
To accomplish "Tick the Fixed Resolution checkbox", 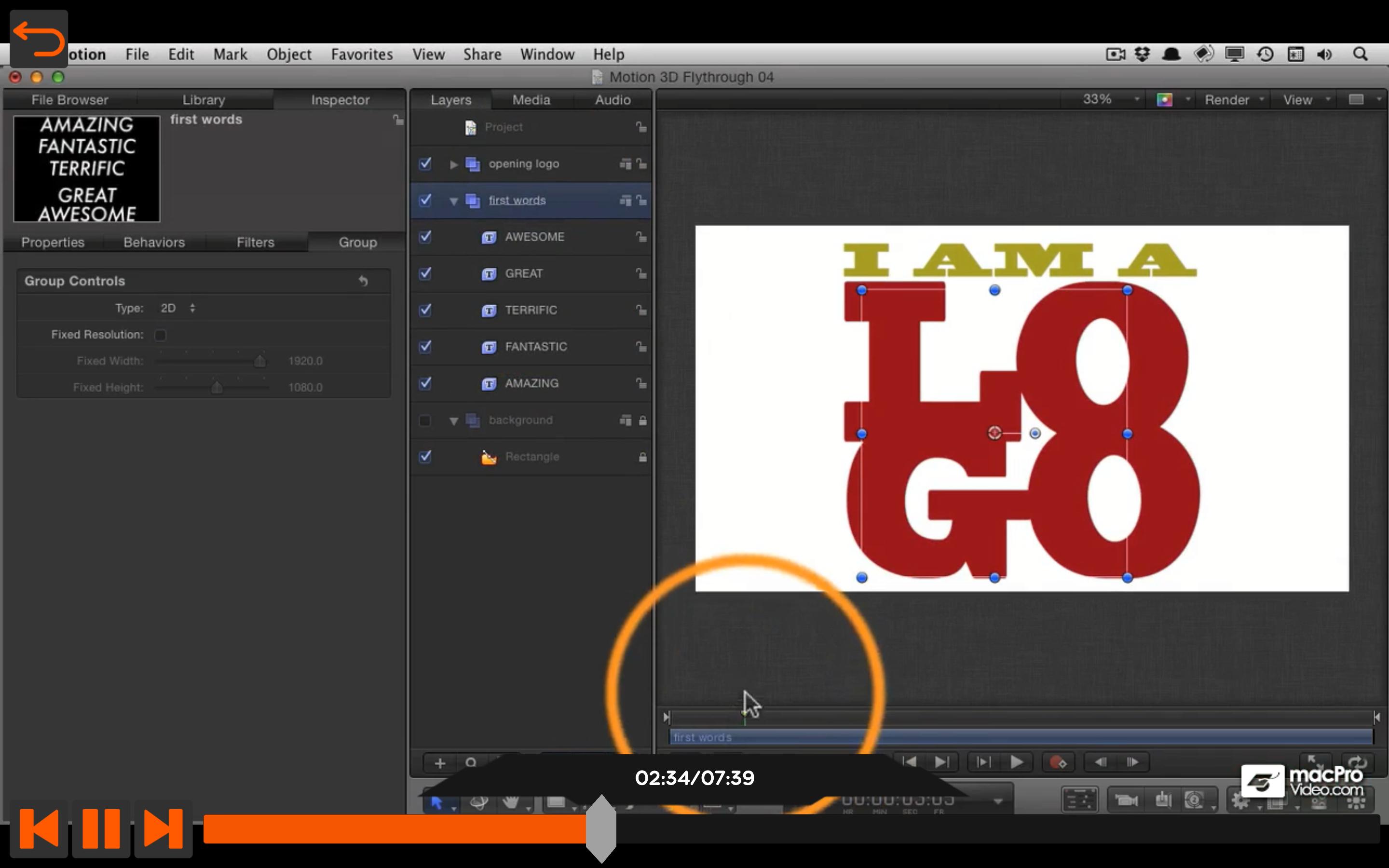I will pos(160,335).
